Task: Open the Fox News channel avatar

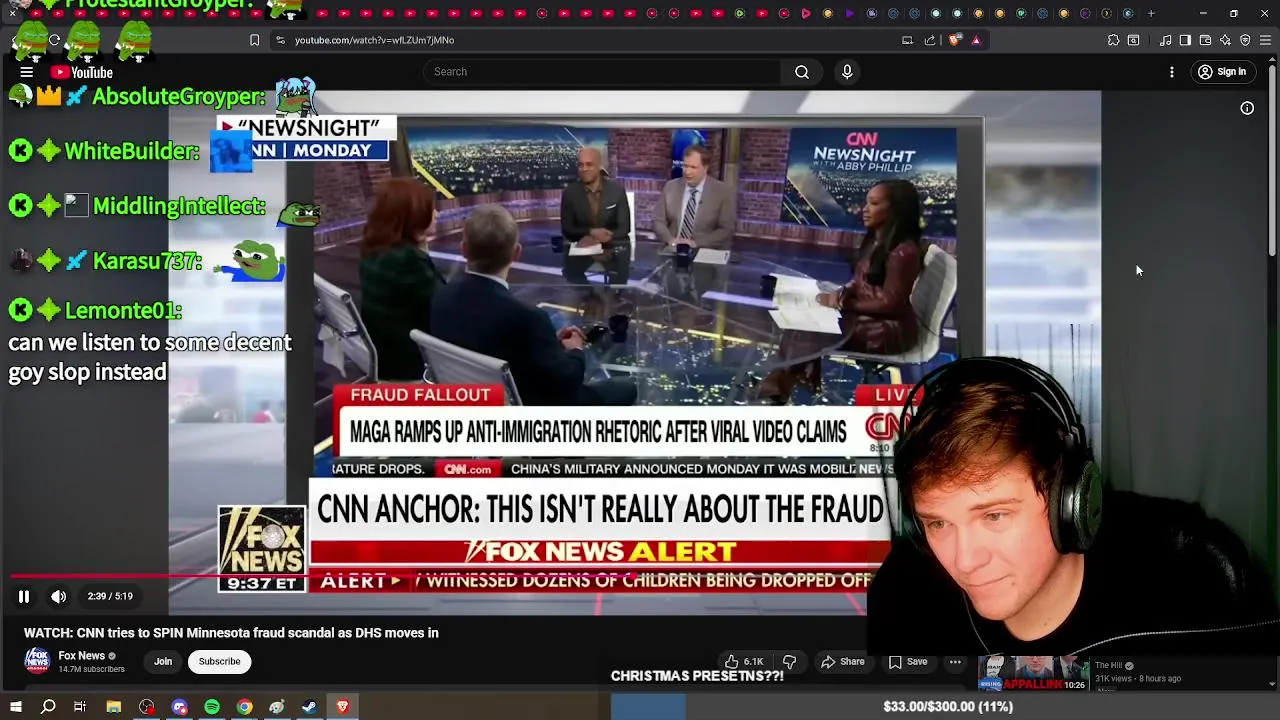Action: click(37, 660)
